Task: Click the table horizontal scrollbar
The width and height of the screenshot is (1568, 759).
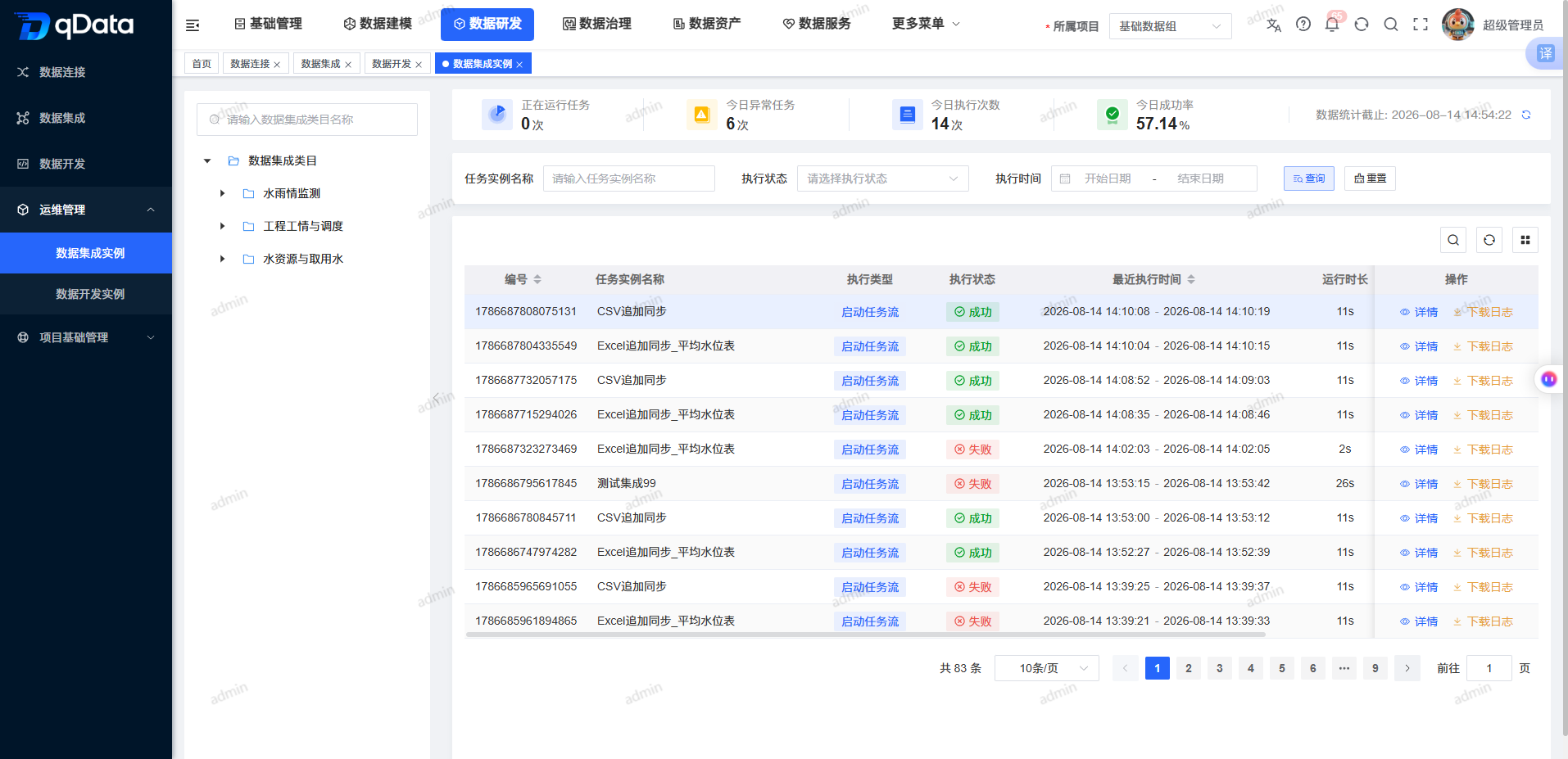Action: coord(866,635)
